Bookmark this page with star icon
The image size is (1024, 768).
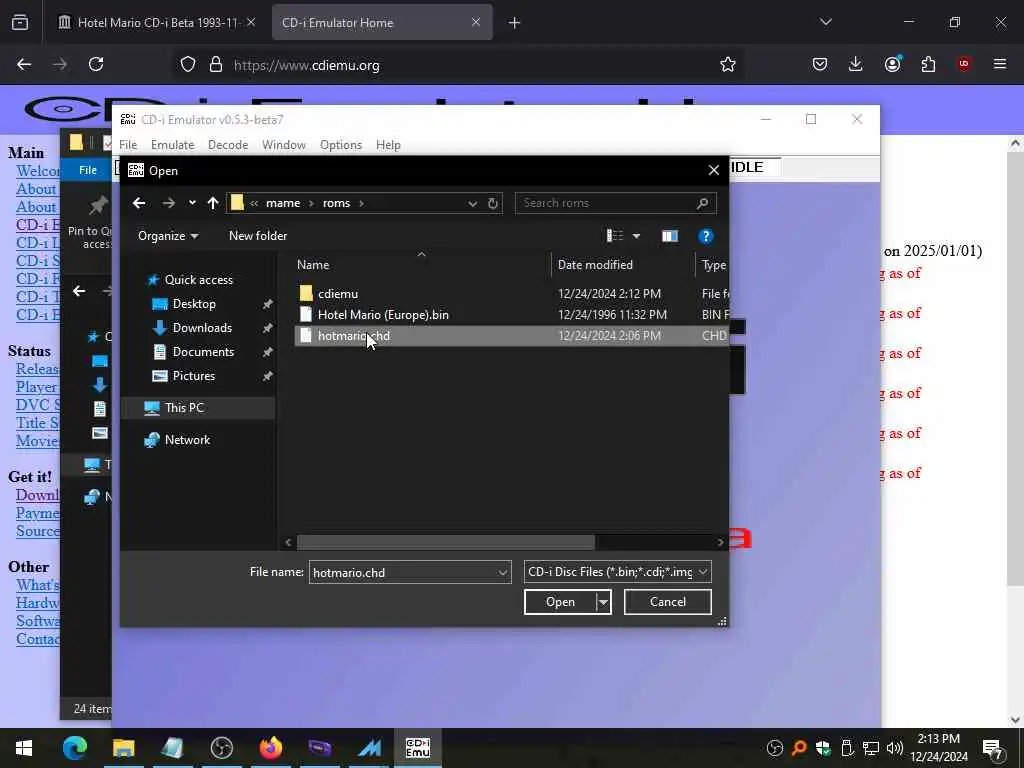pyautogui.click(x=728, y=64)
